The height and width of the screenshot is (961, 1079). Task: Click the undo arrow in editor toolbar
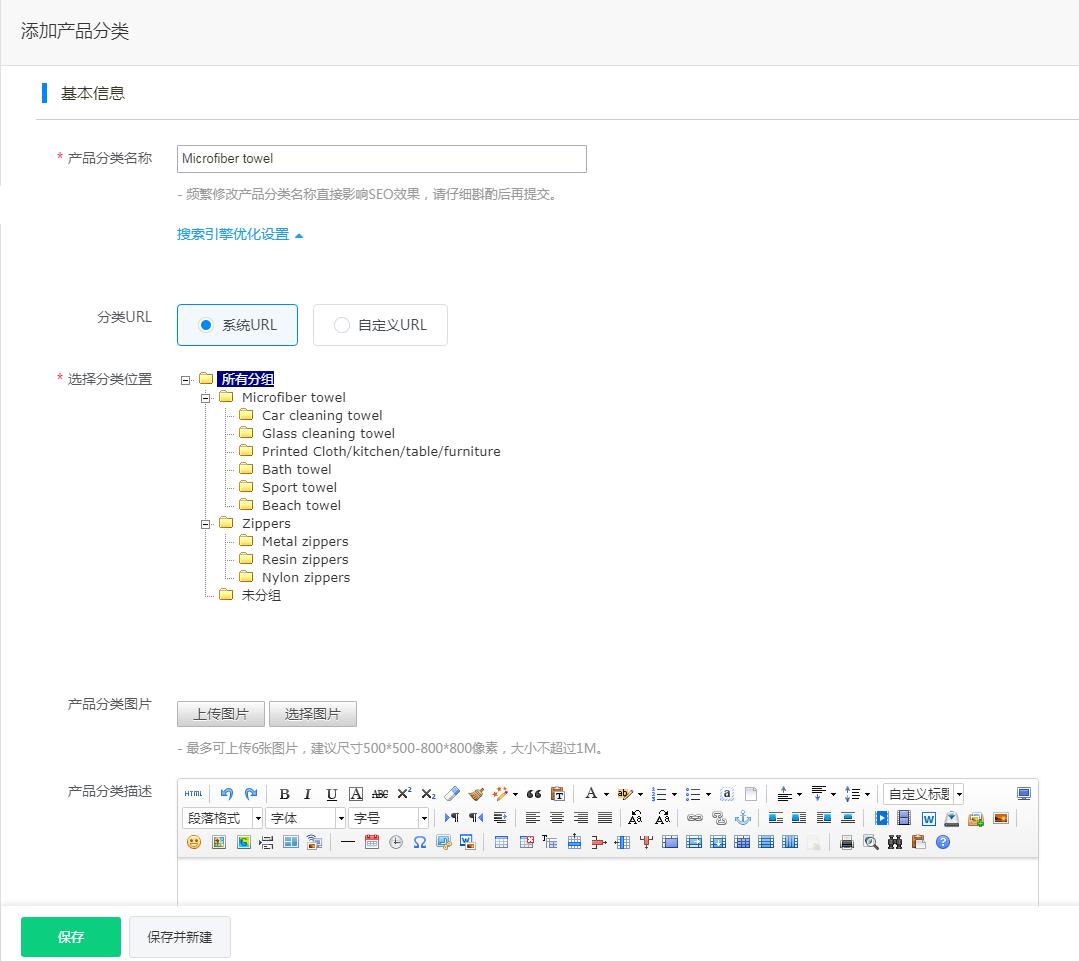[x=227, y=794]
